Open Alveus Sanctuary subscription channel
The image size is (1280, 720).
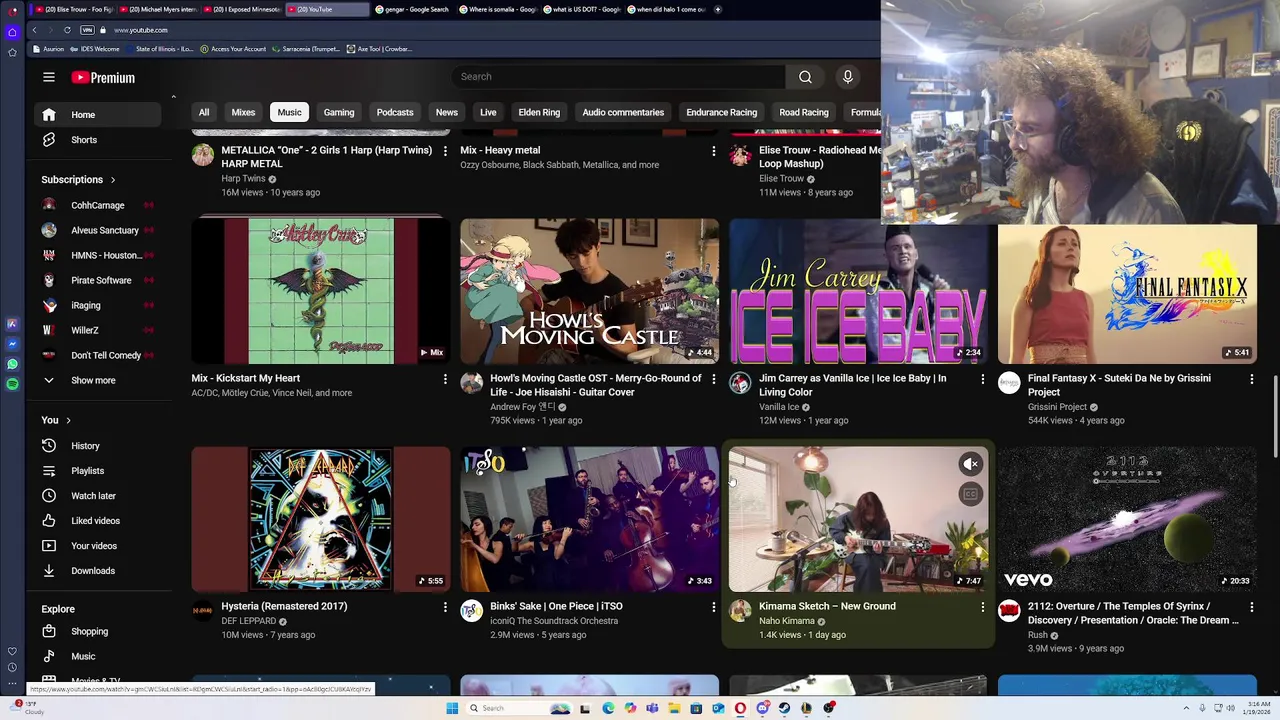click(97, 231)
